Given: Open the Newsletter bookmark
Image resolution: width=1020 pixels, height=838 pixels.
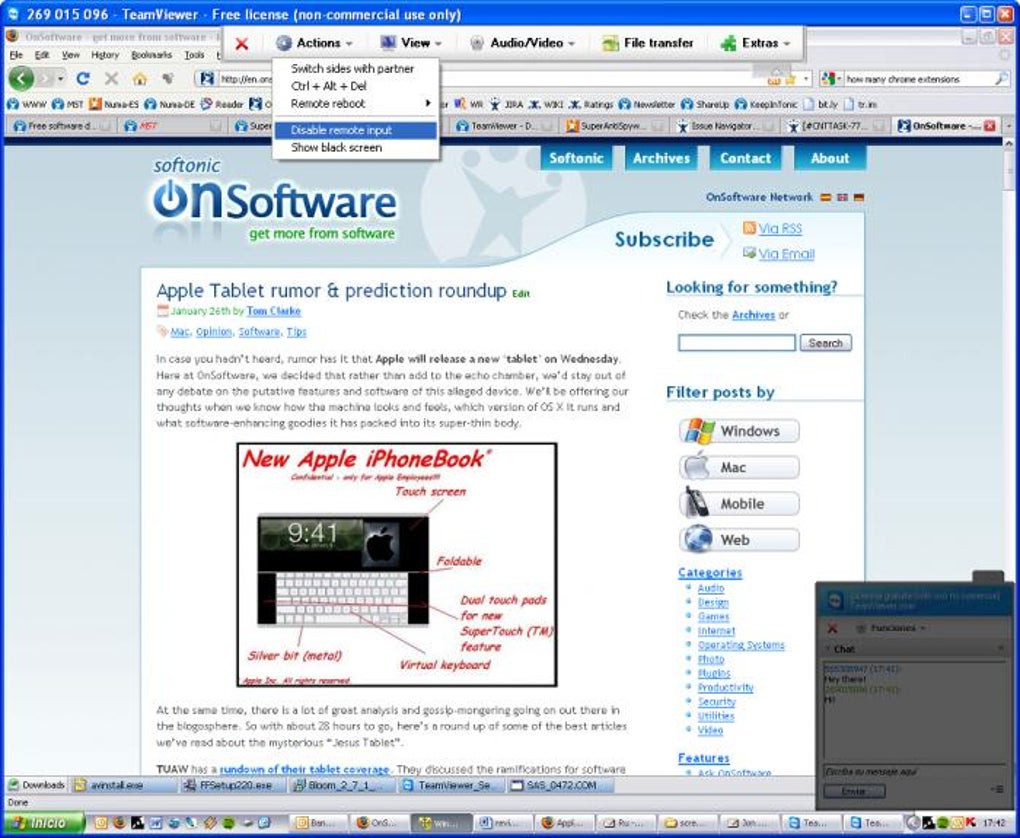Looking at the screenshot, I should 647,104.
